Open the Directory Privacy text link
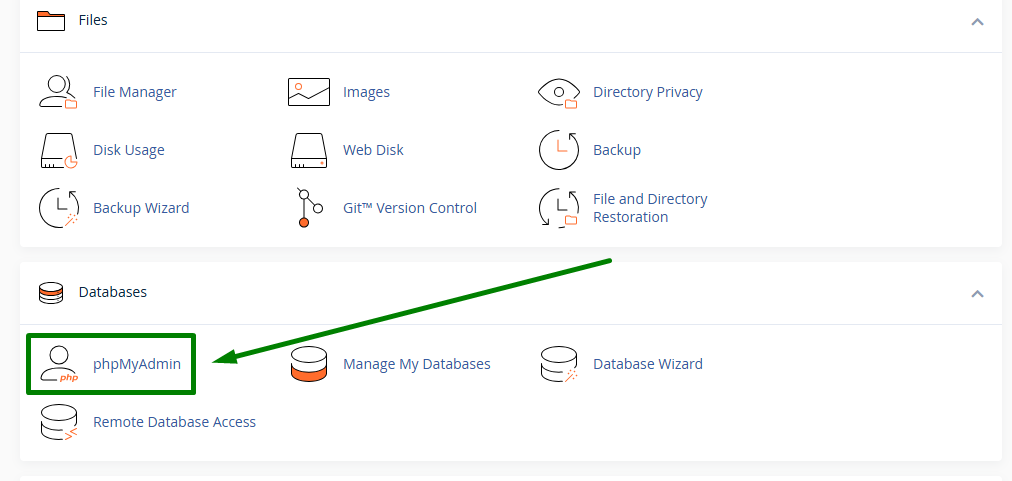 pyautogui.click(x=647, y=92)
